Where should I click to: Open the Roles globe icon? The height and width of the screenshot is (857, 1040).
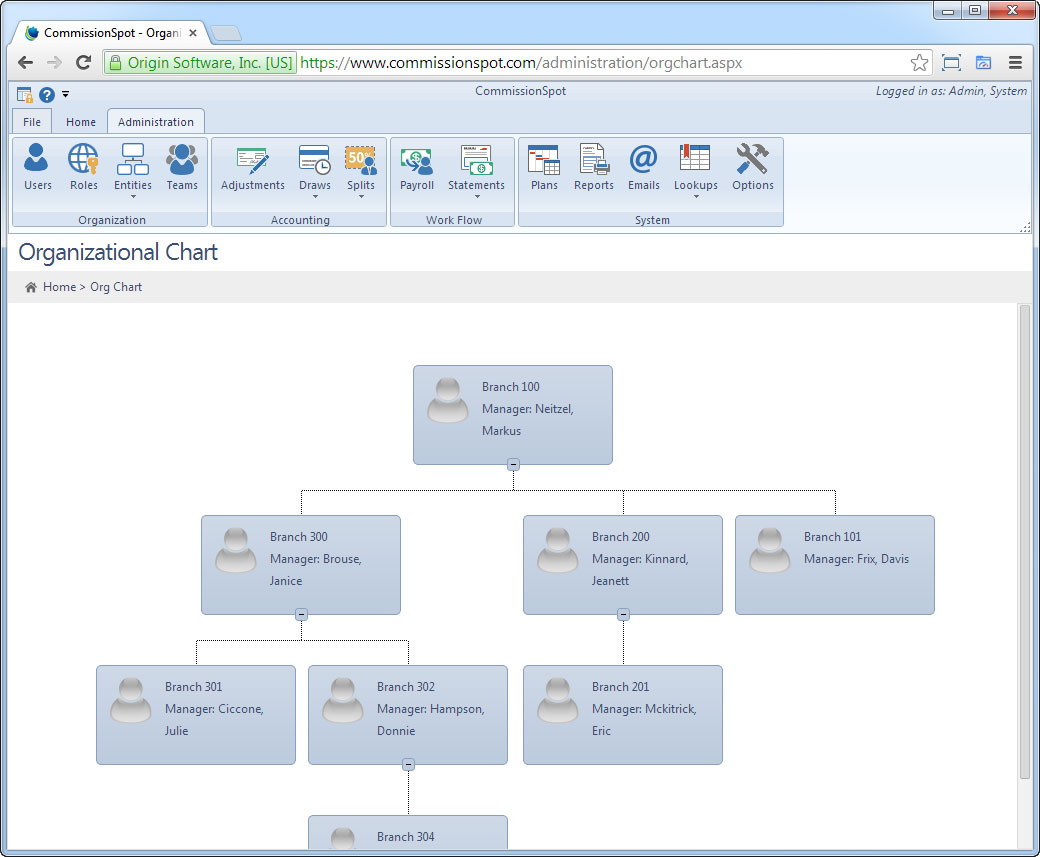pos(84,159)
